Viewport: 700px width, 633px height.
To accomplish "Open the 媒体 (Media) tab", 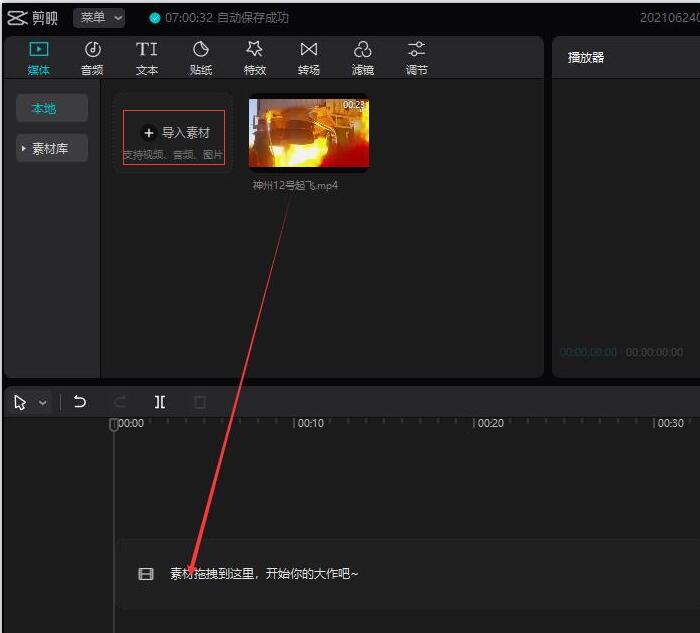I will point(39,58).
